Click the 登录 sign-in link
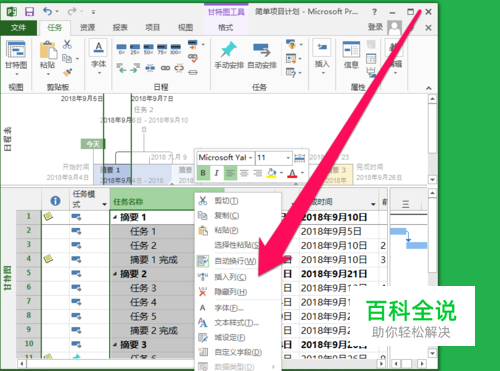The width and height of the screenshot is (500, 371). point(375,27)
